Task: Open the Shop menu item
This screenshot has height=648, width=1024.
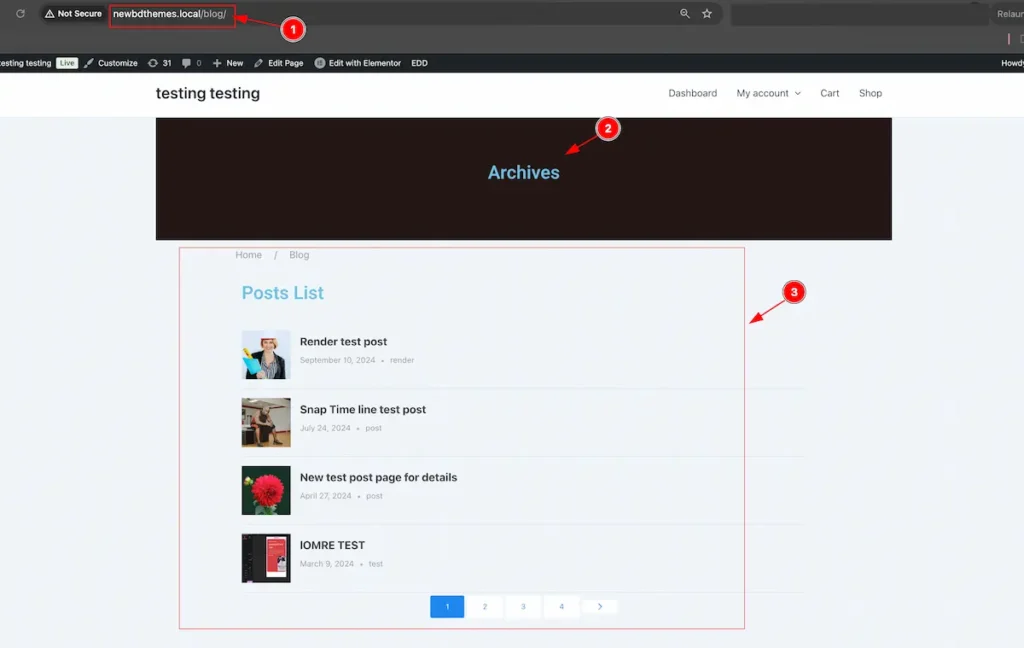Action: pyautogui.click(x=870, y=93)
